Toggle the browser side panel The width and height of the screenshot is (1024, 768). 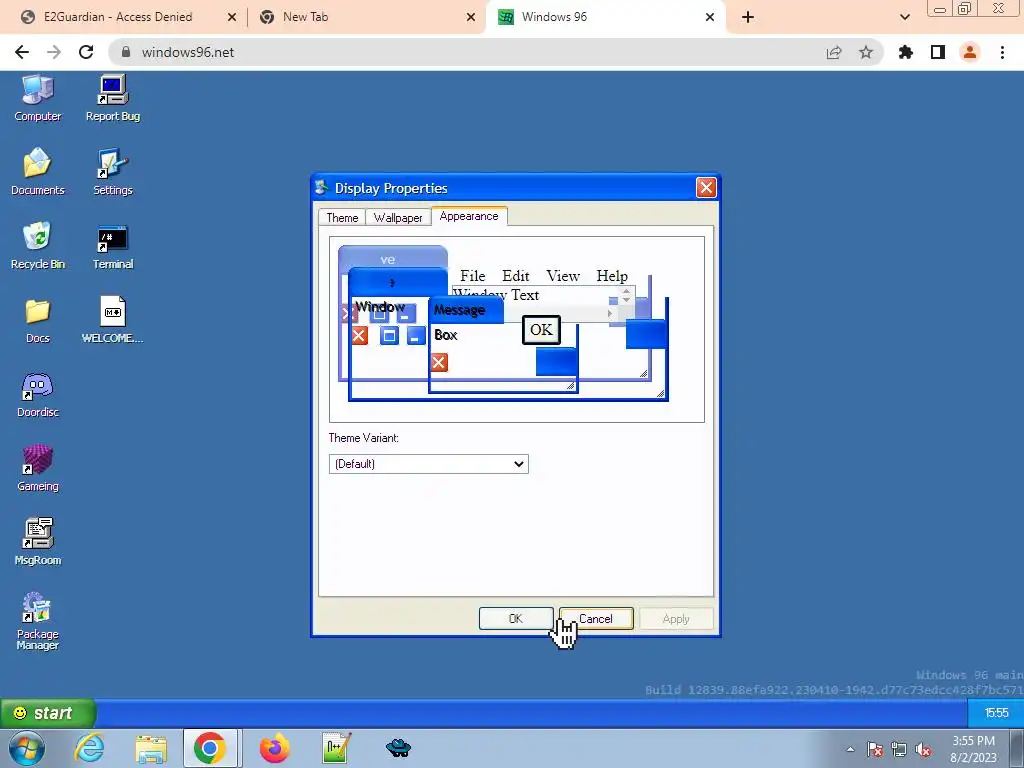[938, 52]
